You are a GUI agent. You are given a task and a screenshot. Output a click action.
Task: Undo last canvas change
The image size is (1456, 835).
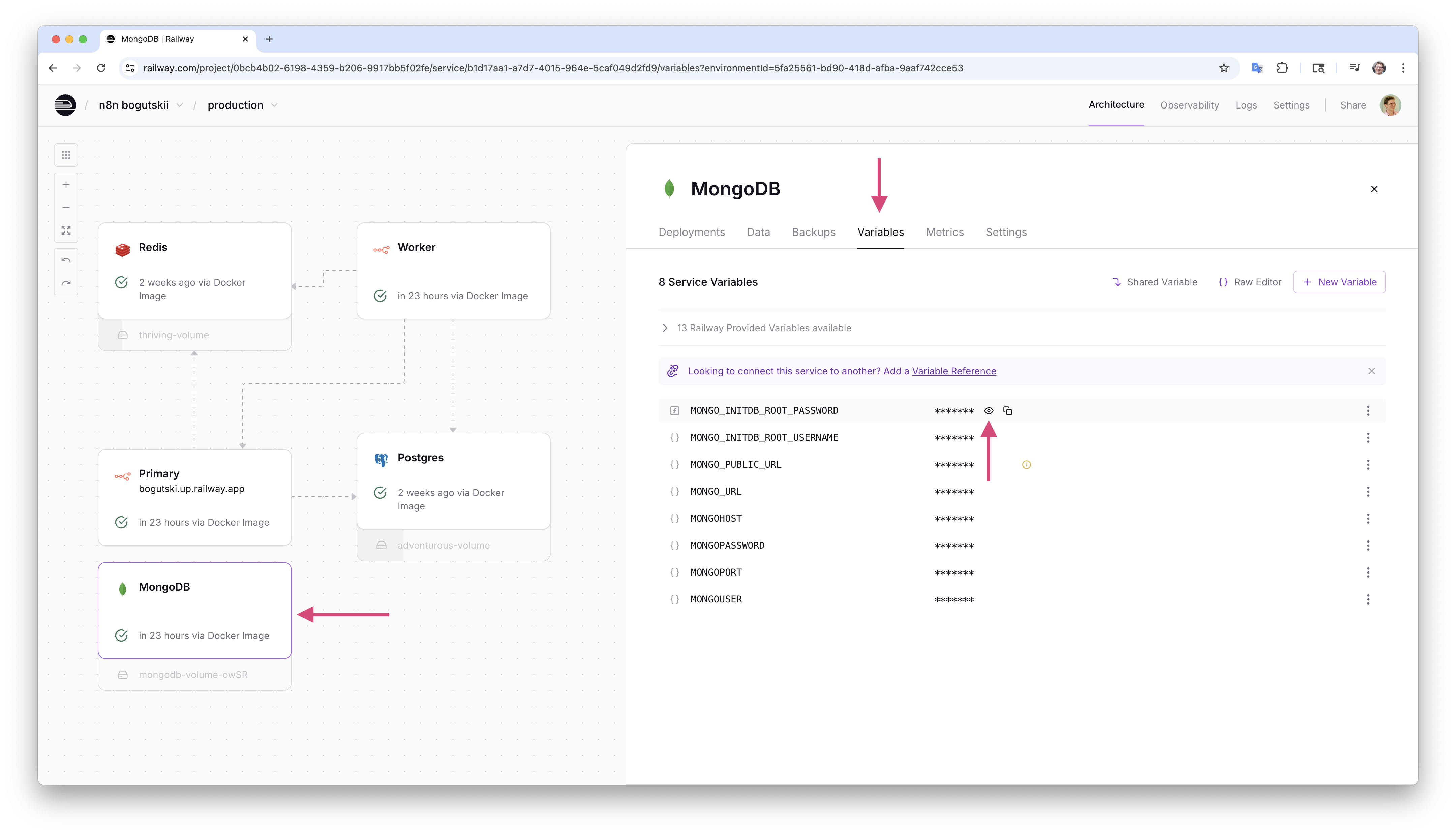pyautogui.click(x=66, y=260)
